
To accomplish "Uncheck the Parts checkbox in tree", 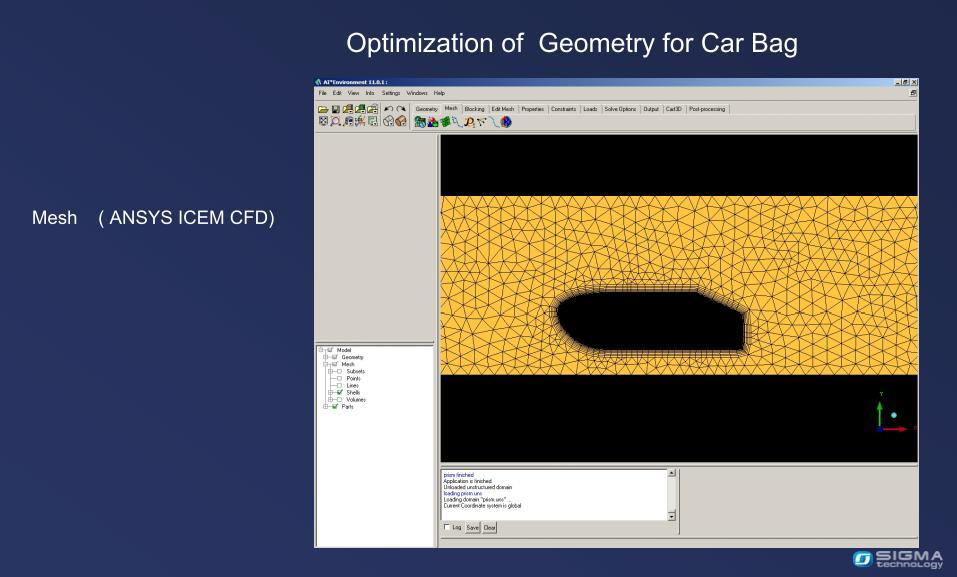I will (x=335, y=407).
